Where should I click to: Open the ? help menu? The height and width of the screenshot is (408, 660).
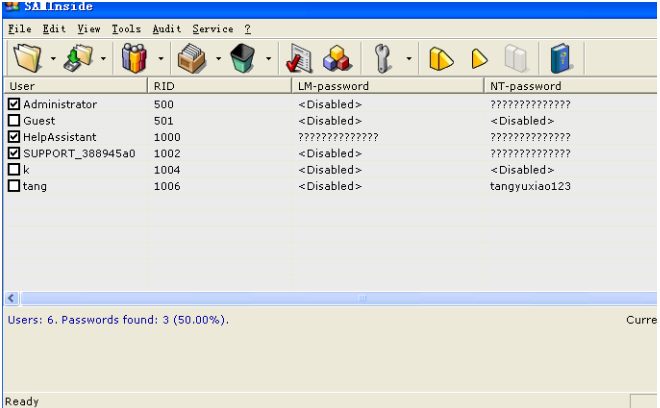(248, 29)
